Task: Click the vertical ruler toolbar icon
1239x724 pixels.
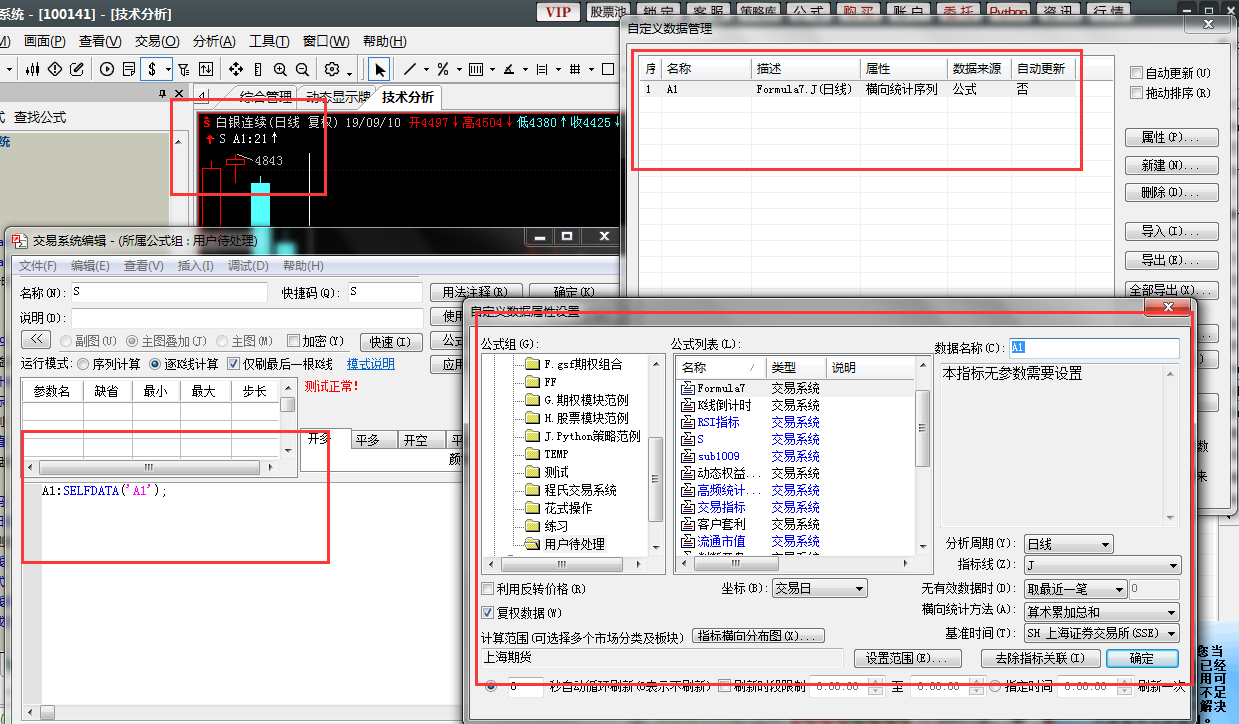Action: 258,69
